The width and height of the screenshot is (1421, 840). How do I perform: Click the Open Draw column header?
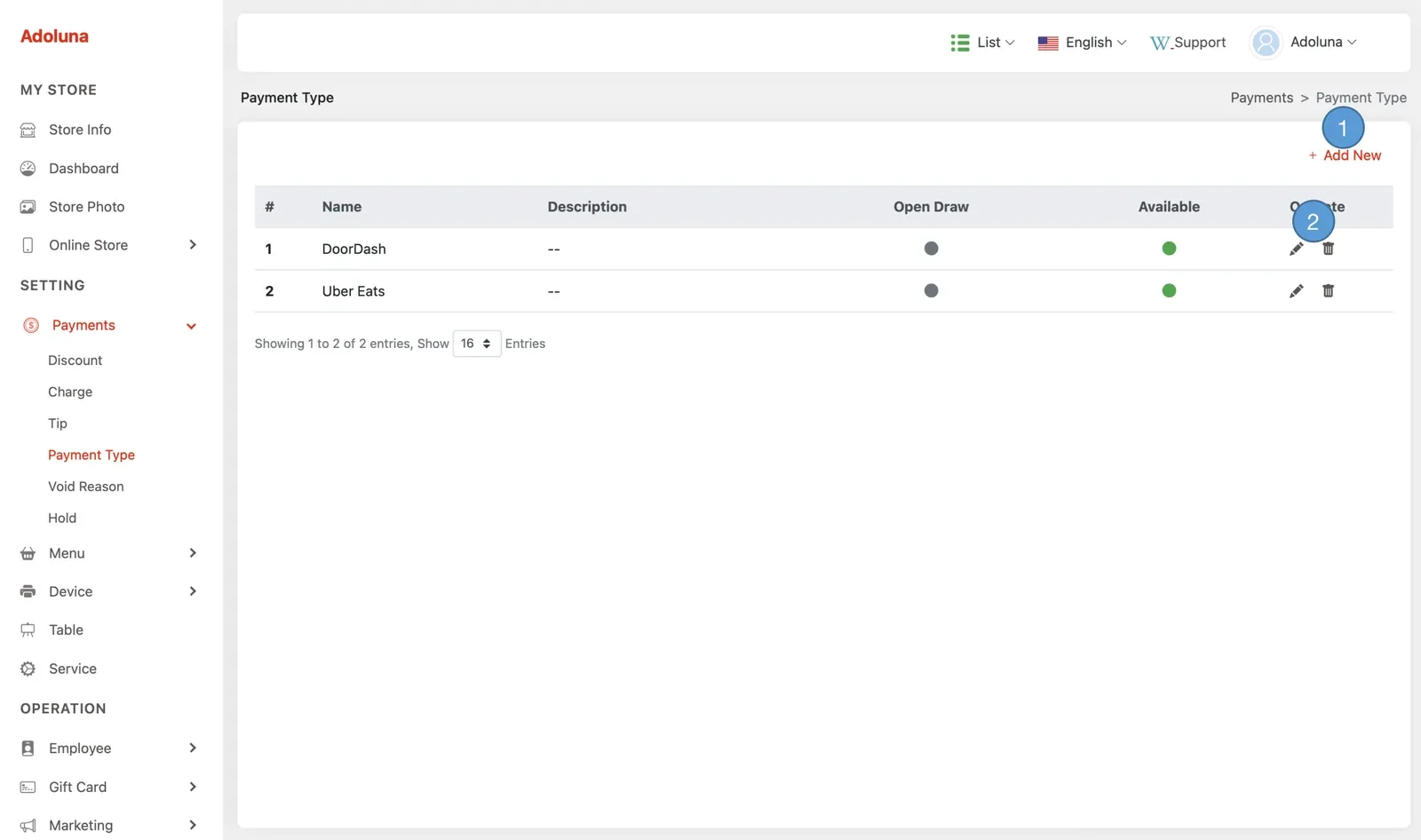tap(931, 207)
